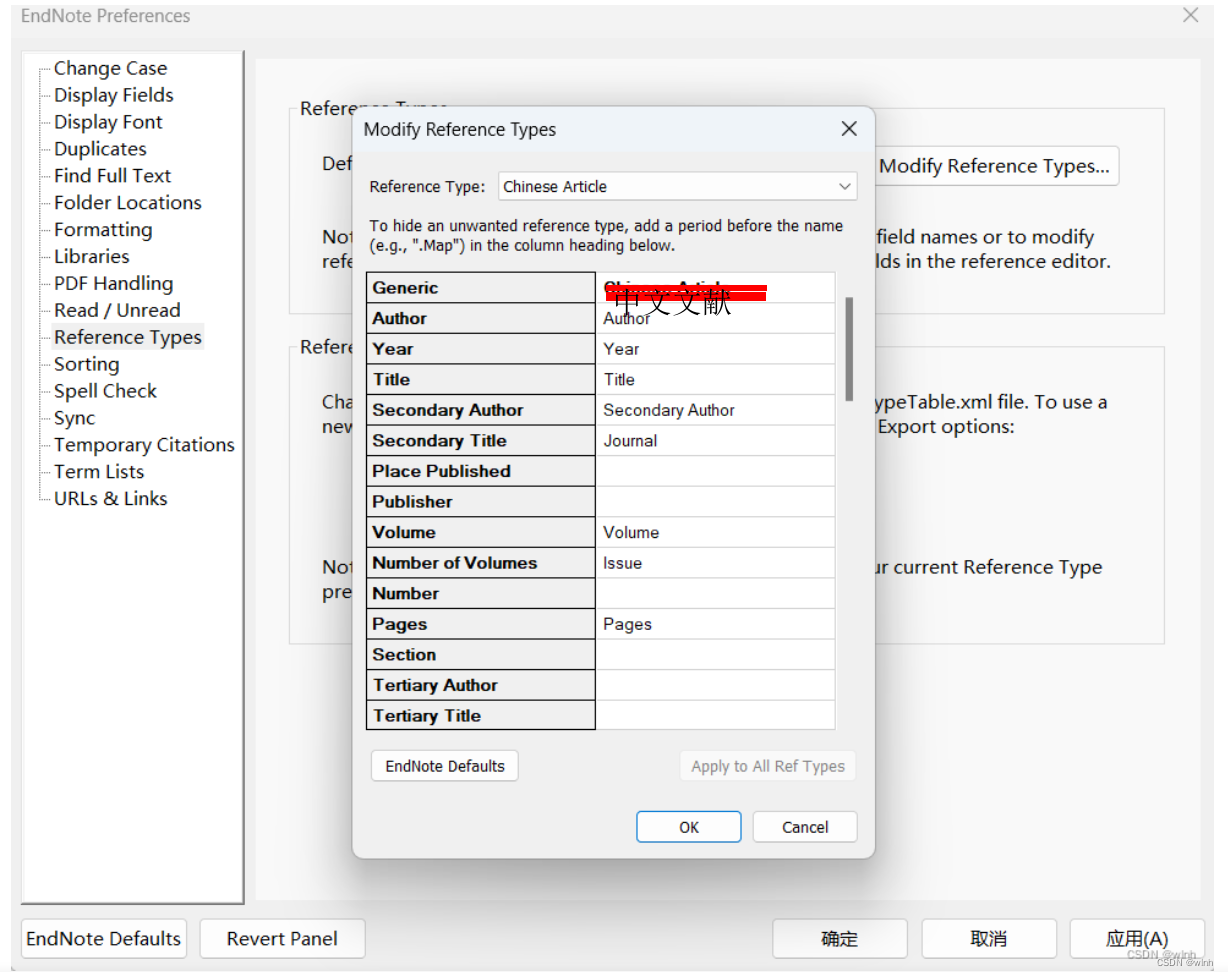This screenshot has height=976, width=1228.
Task: Select Reference Types in the tree
Action: pyautogui.click(x=127, y=338)
